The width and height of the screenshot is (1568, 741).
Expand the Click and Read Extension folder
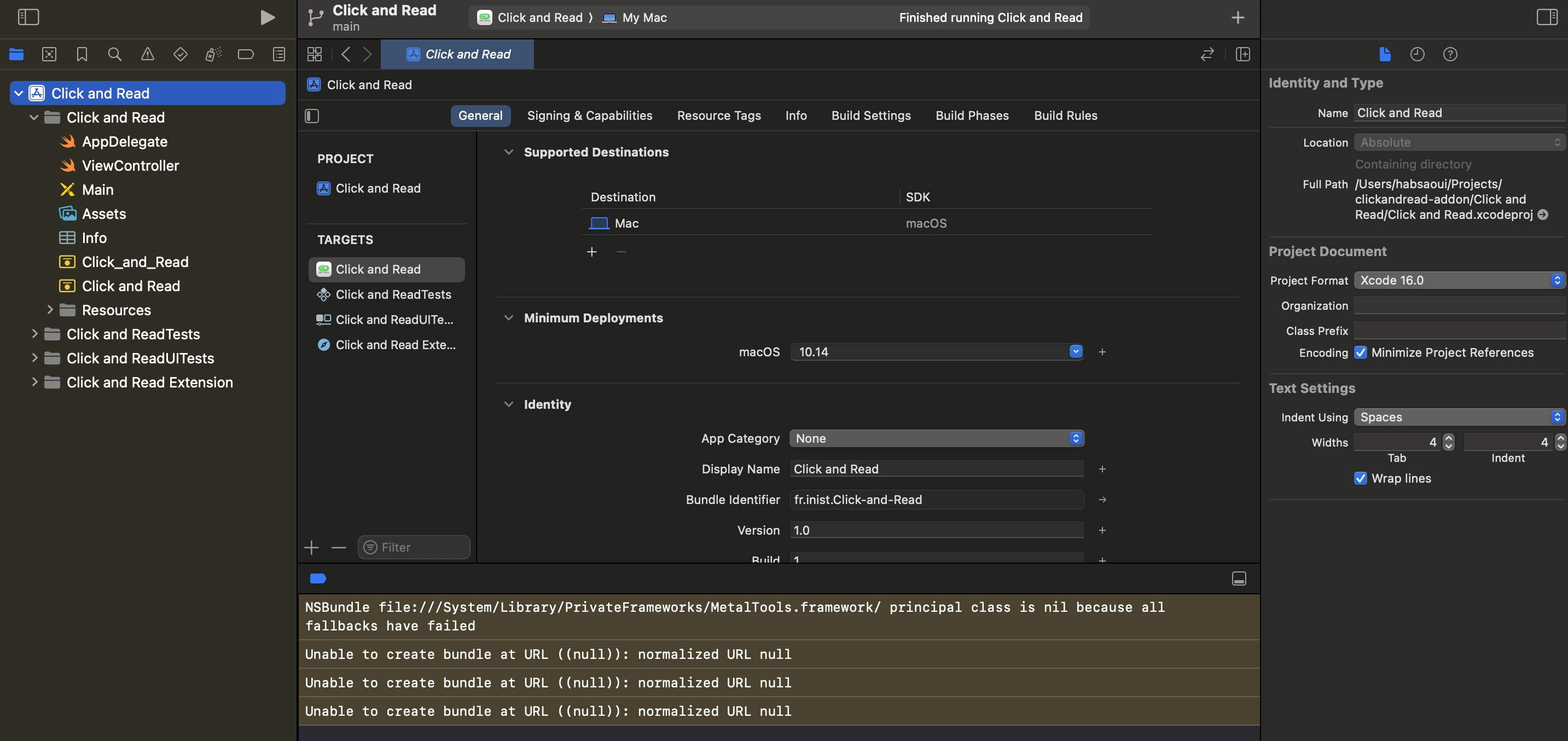click(x=34, y=382)
